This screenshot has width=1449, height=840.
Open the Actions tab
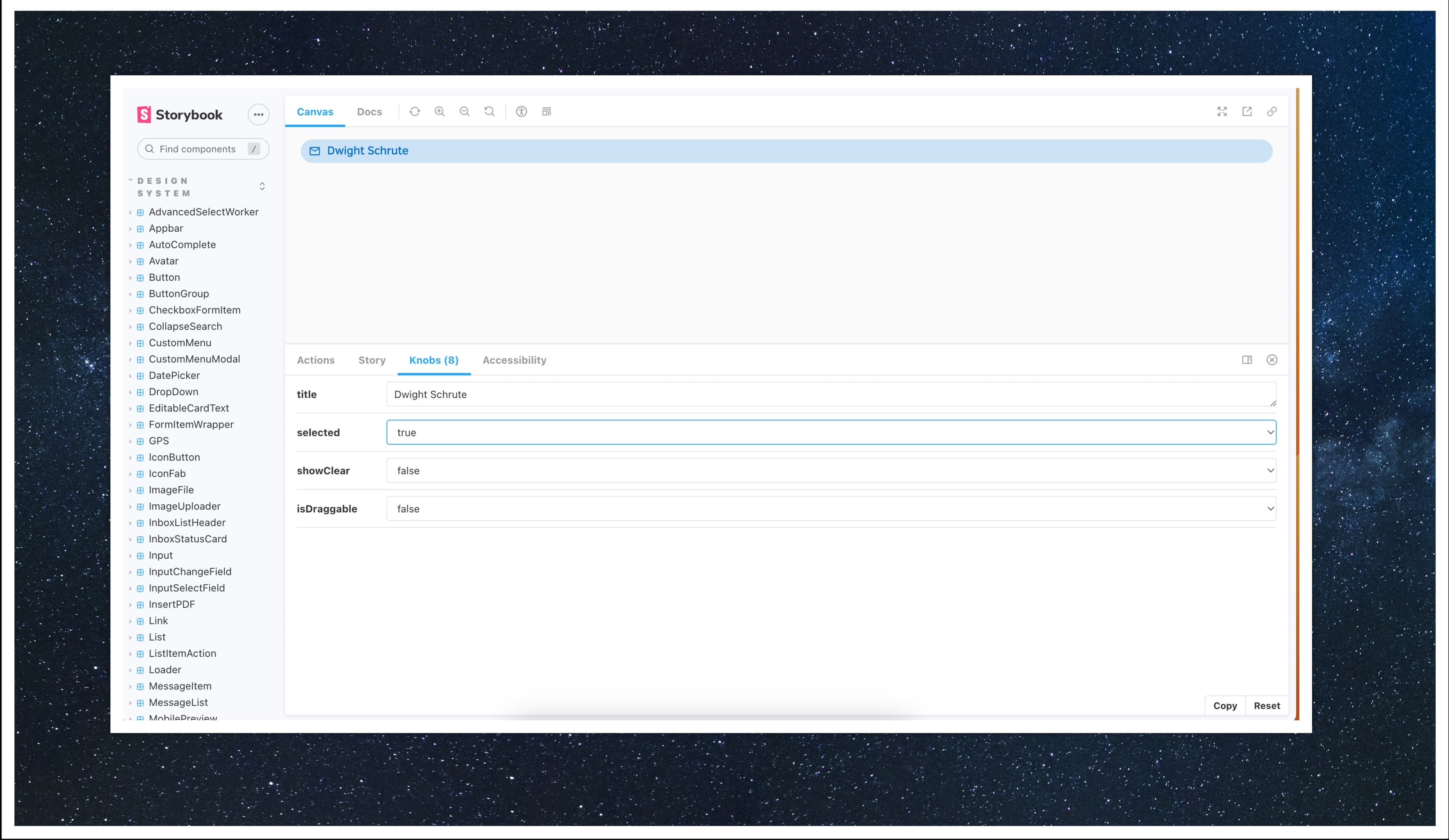(316, 360)
